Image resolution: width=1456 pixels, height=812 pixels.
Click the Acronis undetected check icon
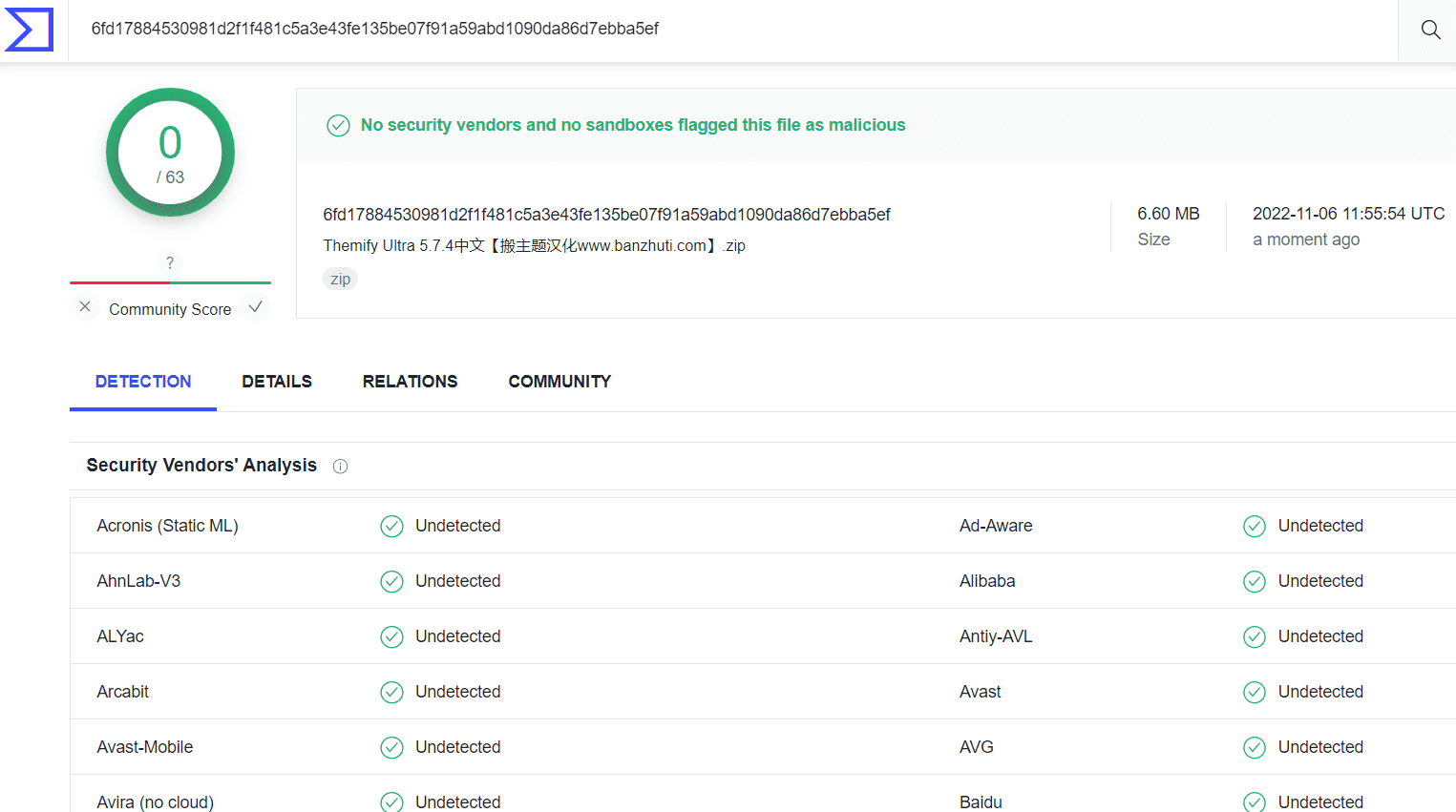[x=391, y=527]
